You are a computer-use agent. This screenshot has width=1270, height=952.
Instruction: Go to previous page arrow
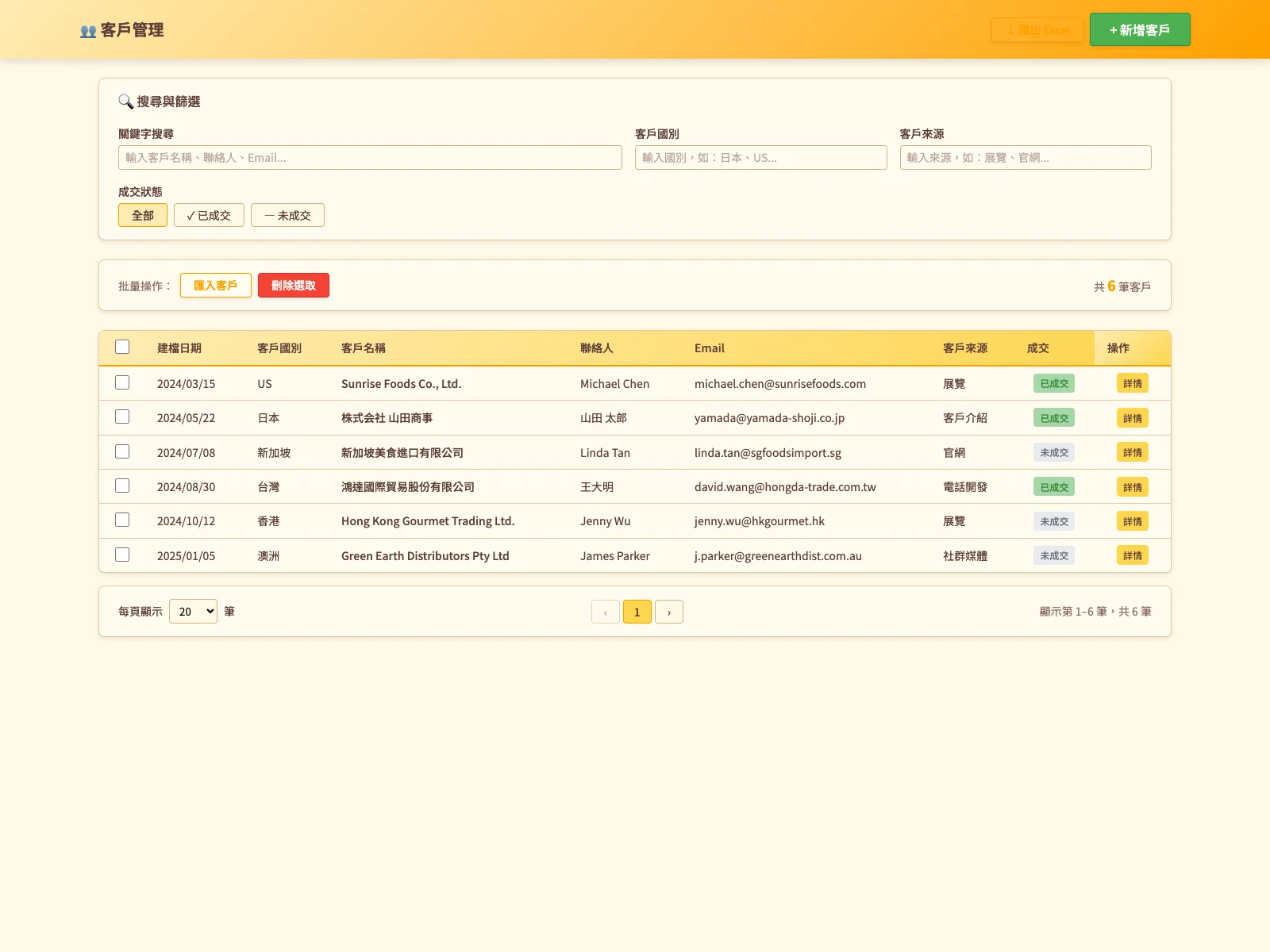pos(606,612)
